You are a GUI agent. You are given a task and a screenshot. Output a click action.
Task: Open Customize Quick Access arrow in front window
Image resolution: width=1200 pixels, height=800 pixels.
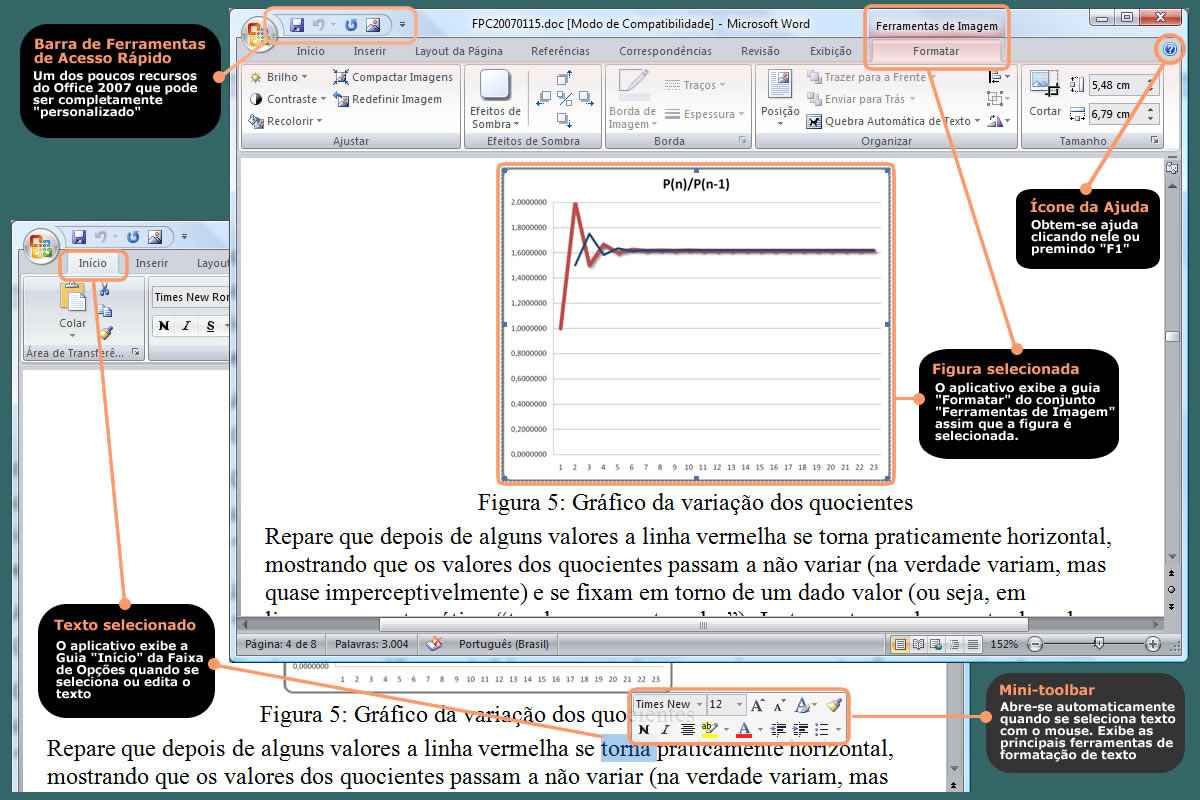click(402, 23)
